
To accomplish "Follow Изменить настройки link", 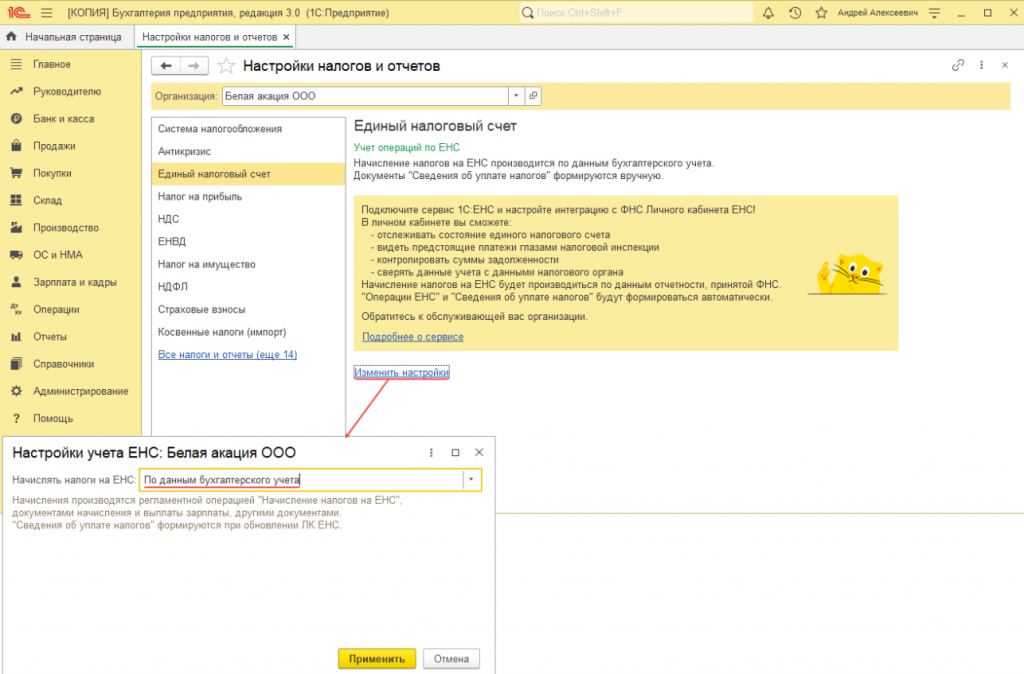I will coord(402,372).
